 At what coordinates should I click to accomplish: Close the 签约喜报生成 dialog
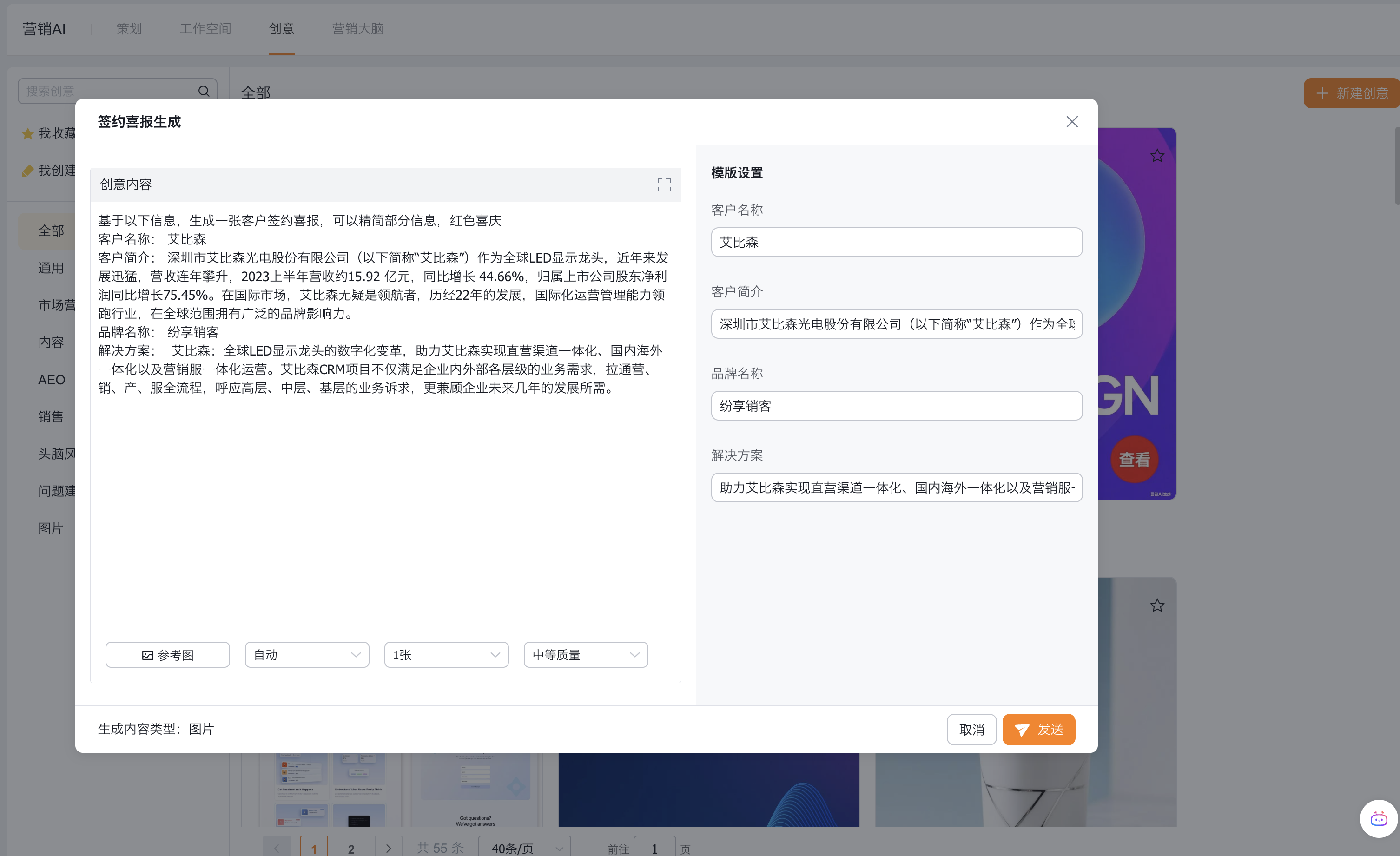click(1071, 122)
